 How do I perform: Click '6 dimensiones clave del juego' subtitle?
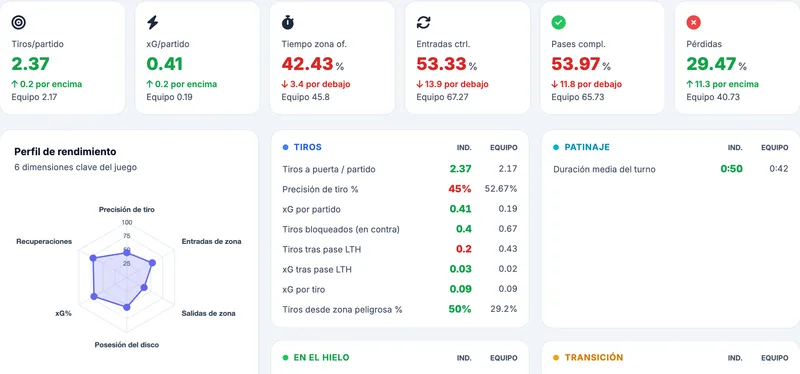(76, 167)
